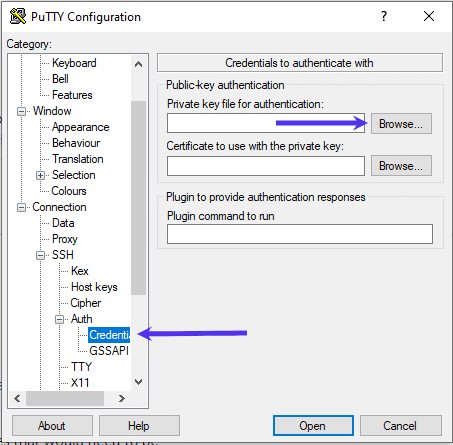Open the Host keys settings

(x=94, y=287)
